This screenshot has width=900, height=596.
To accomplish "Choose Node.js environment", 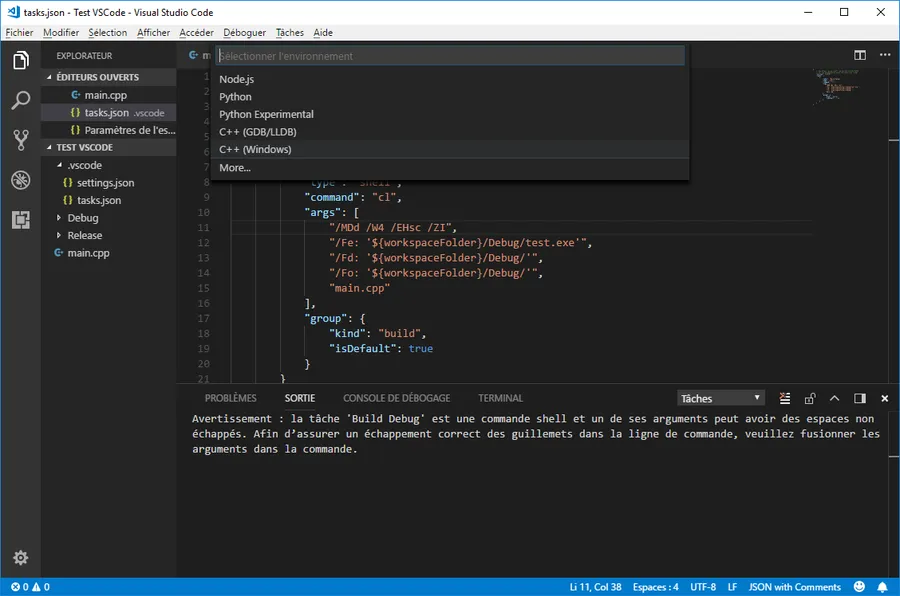I will (x=450, y=79).
